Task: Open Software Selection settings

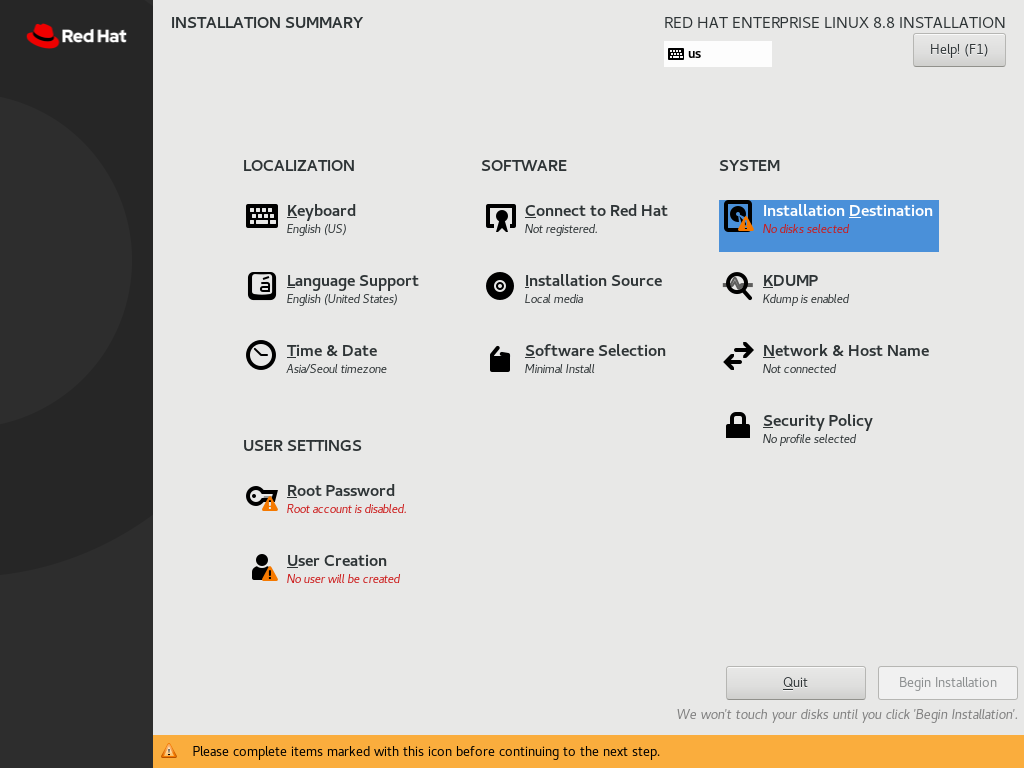Action: 596,351
